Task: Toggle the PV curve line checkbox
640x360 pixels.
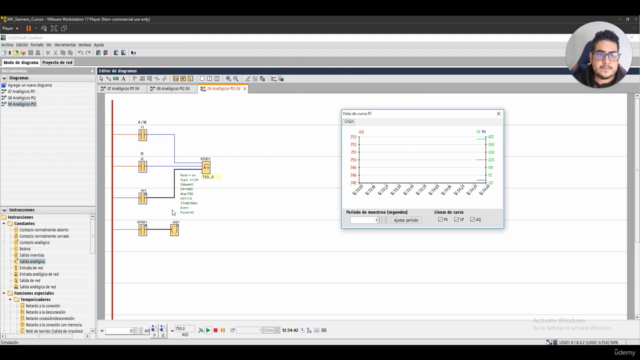Action: click(x=440, y=220)
